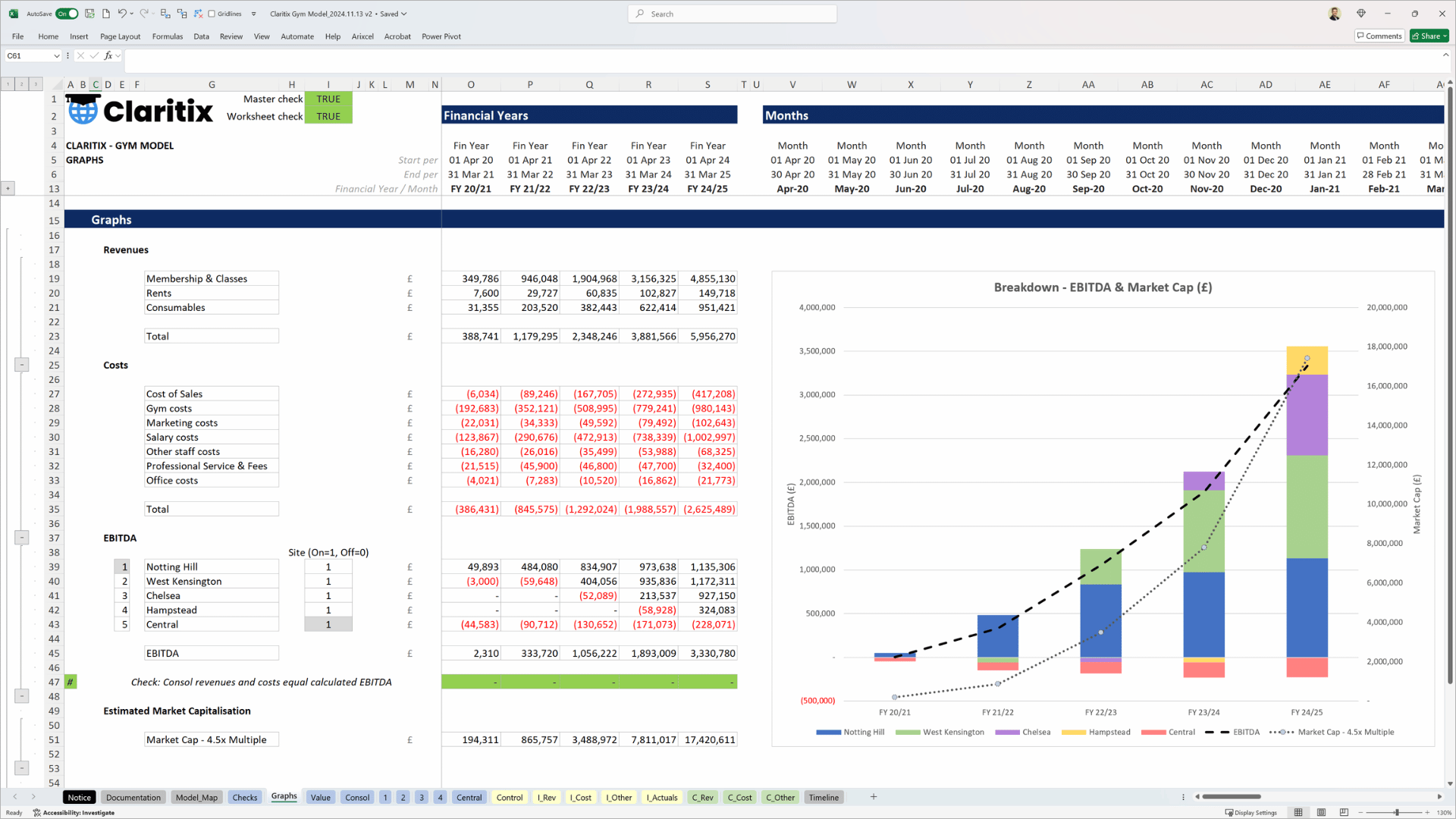The width and height of the screenshot is (1456, 819).
Task: Switch to Page Break Preview in status bar
Action: (1344, 812)
